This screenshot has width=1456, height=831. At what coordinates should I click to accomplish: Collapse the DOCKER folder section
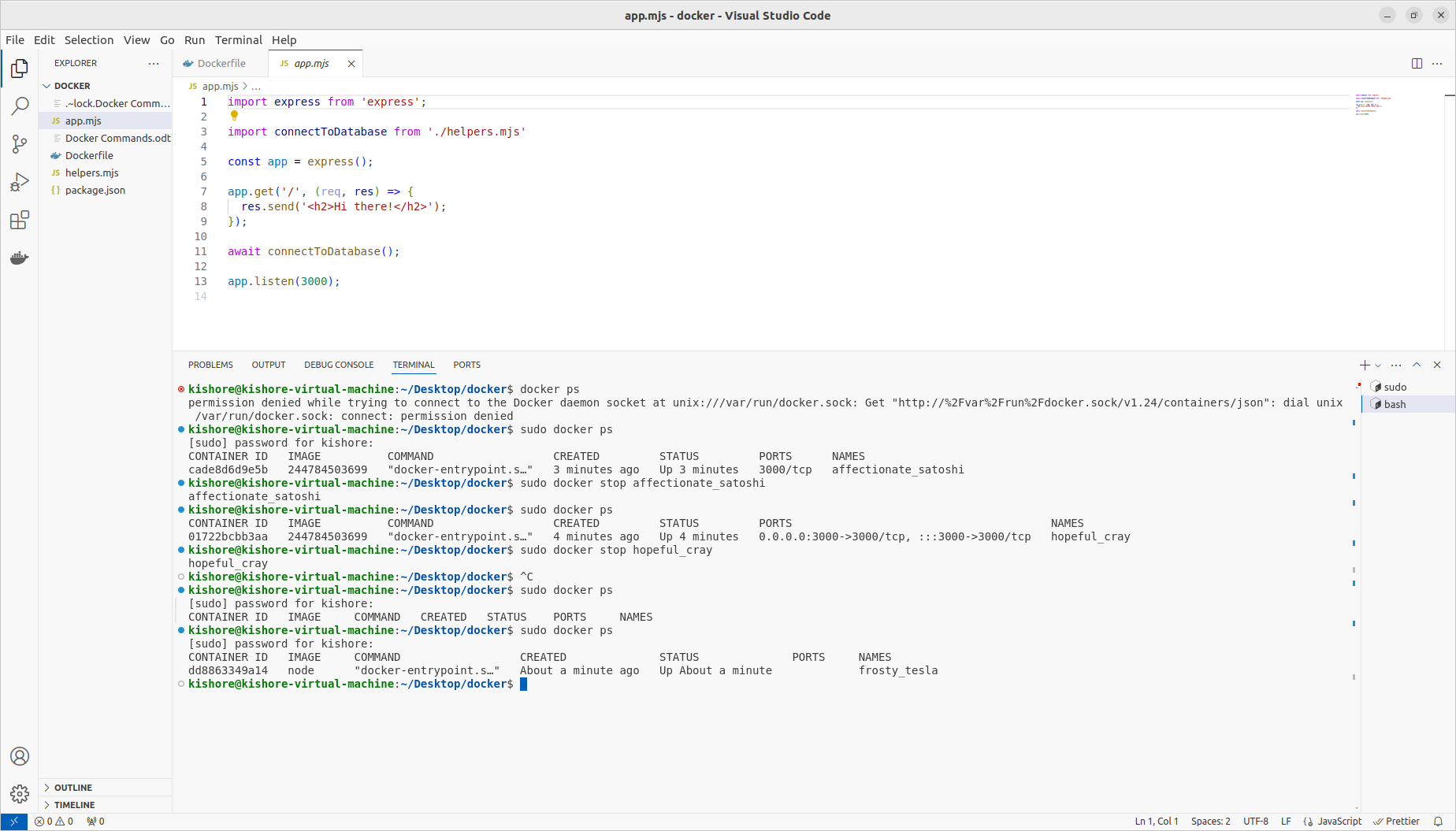[x=72, y=86]
